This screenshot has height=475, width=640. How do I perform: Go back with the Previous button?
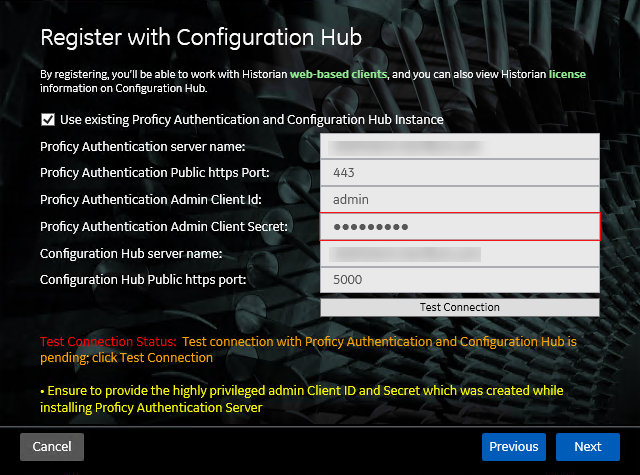pos(513,447)
